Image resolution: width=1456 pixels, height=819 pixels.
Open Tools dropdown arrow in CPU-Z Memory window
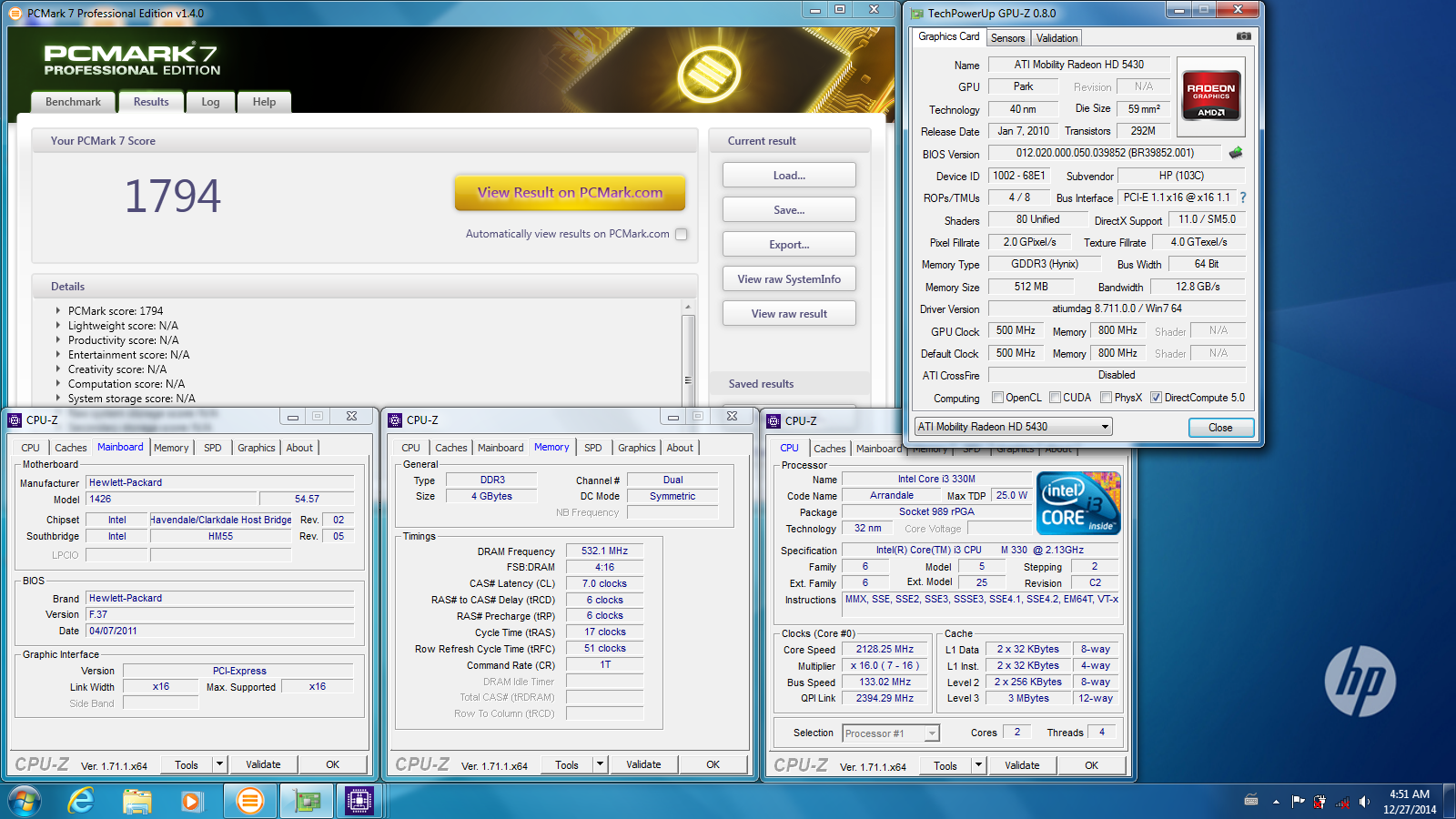click(600, 764)
